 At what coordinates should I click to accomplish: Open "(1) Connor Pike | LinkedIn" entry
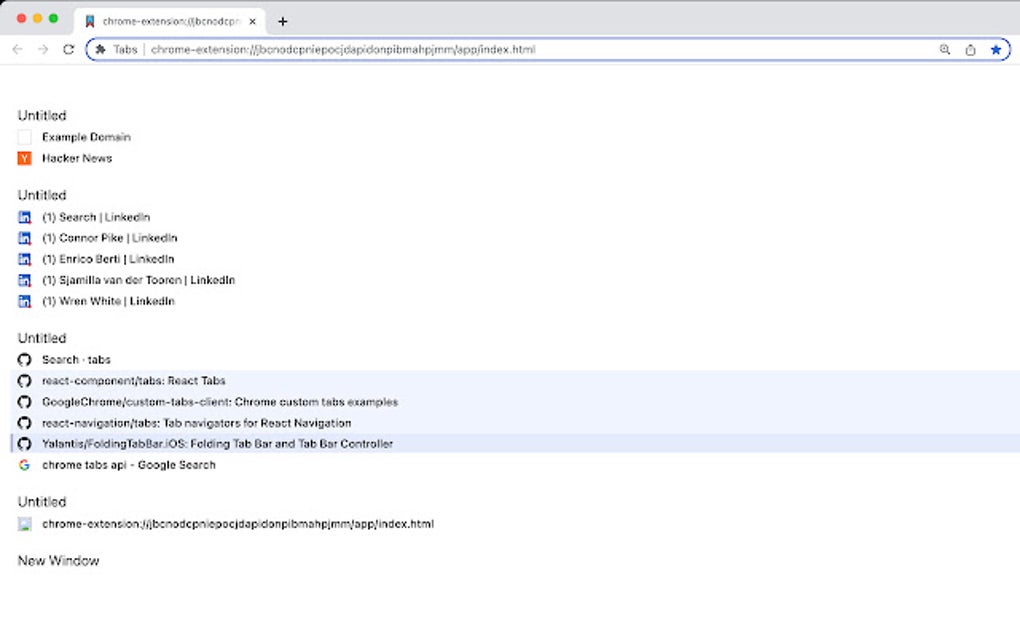(x=109, y=238)
